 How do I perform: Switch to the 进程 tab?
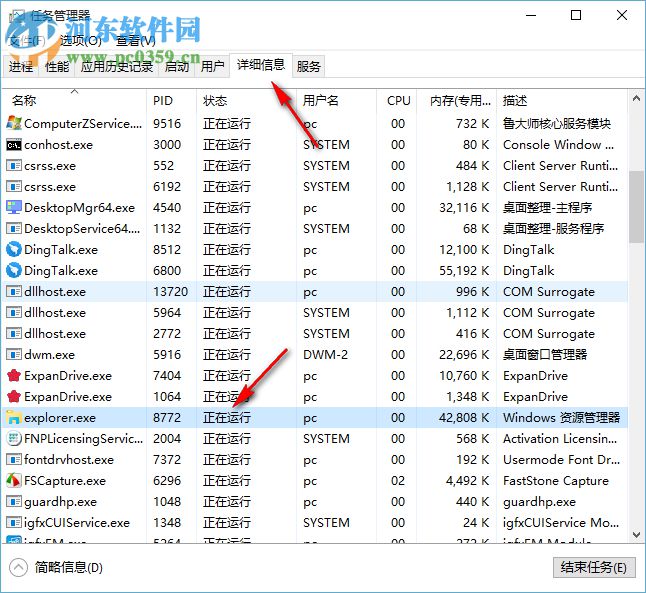pos(21,66)
